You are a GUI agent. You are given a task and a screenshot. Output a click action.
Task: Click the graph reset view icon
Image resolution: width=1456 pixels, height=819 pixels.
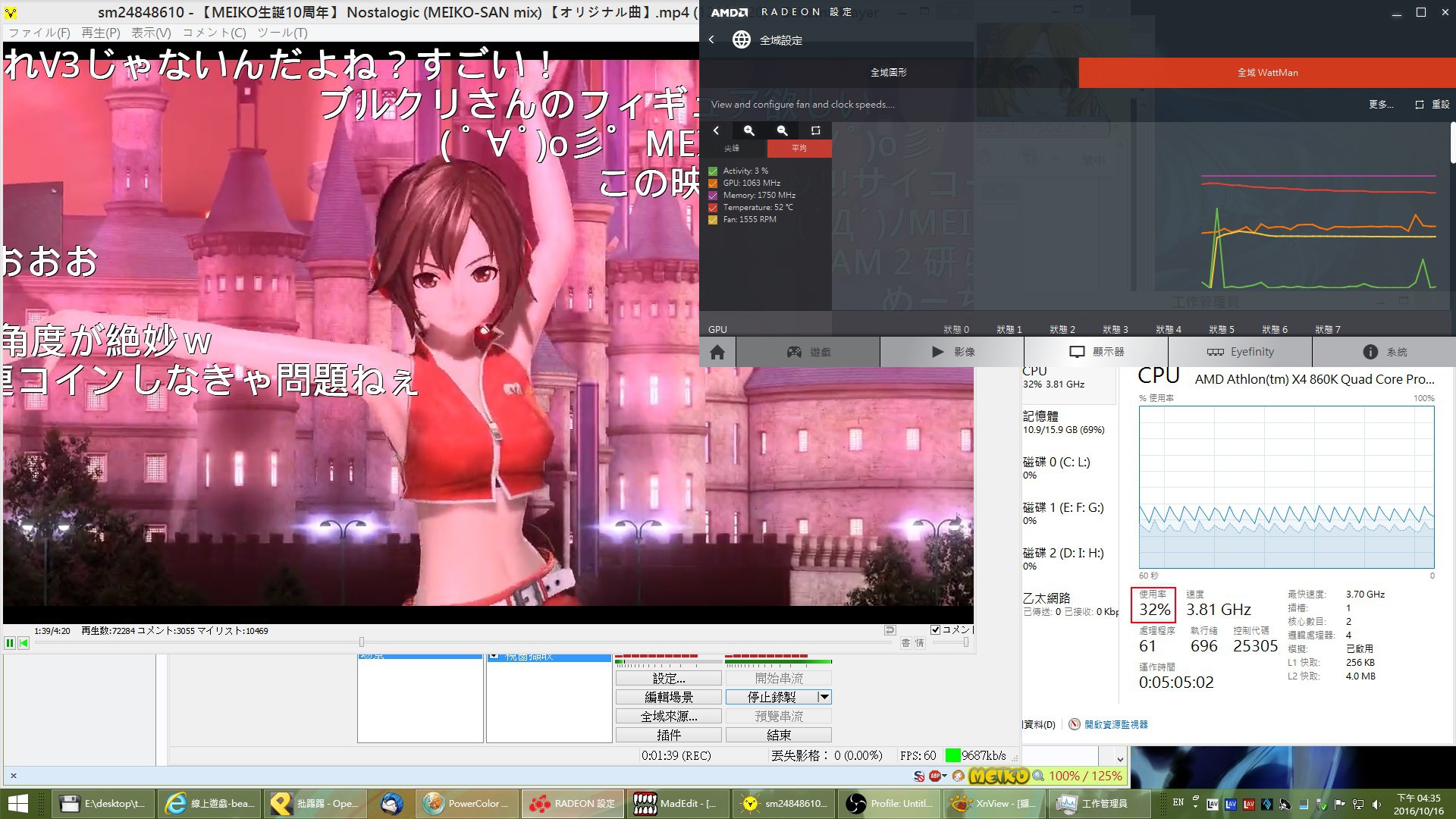click(815, 130)
